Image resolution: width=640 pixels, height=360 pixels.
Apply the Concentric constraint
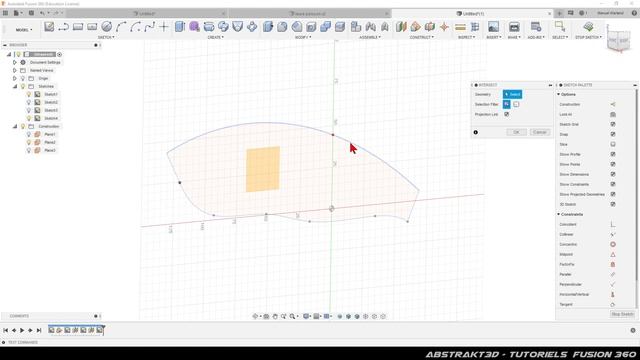pos(613,244)
